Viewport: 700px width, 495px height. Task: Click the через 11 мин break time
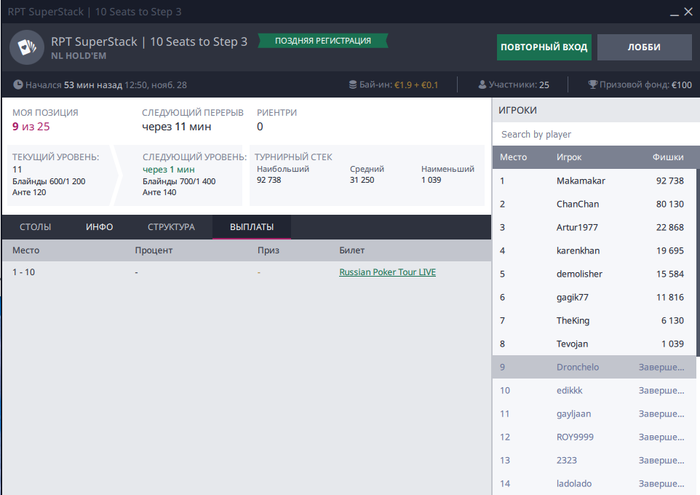tap(176, 127)
